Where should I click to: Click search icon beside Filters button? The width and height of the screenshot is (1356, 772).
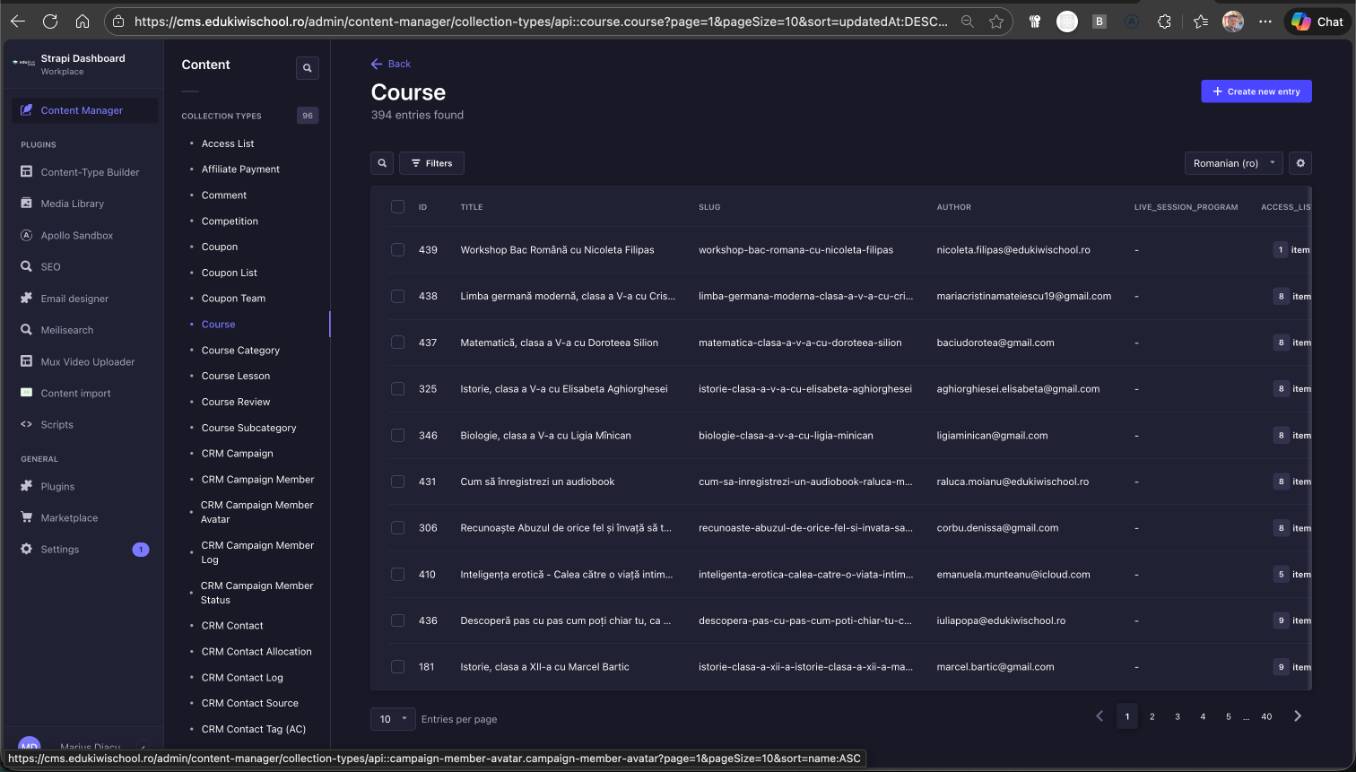click(x=382, y=163)
